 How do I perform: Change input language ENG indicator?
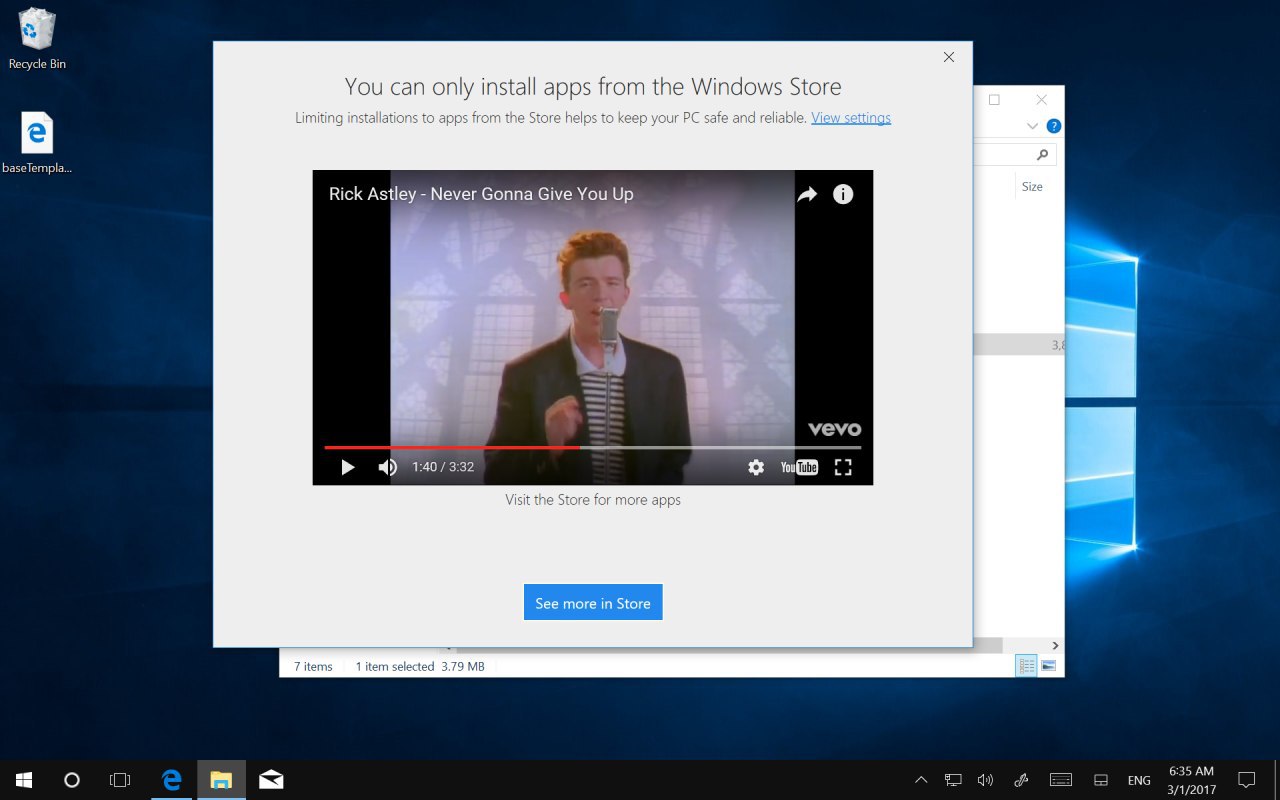click(x=1139, y=780)
